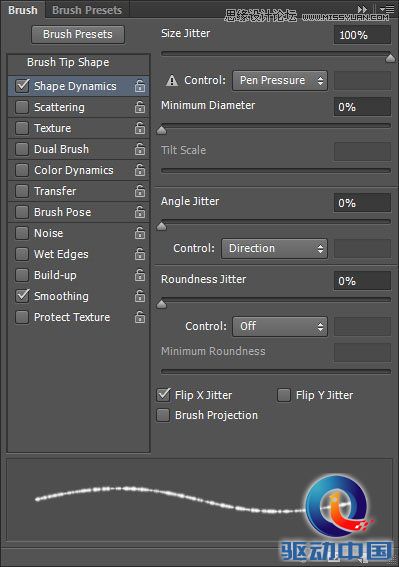Open Size Jitter Control dropdown (Pen Pressure)

(x=280, y=80)
